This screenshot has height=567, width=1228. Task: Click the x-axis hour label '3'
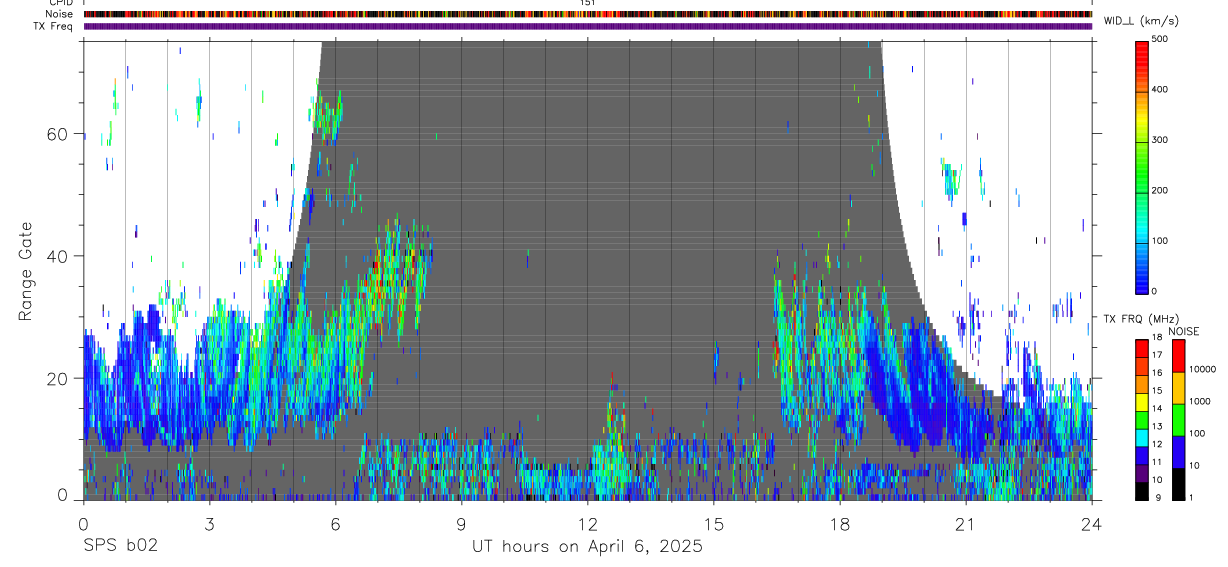click(209, 524)
